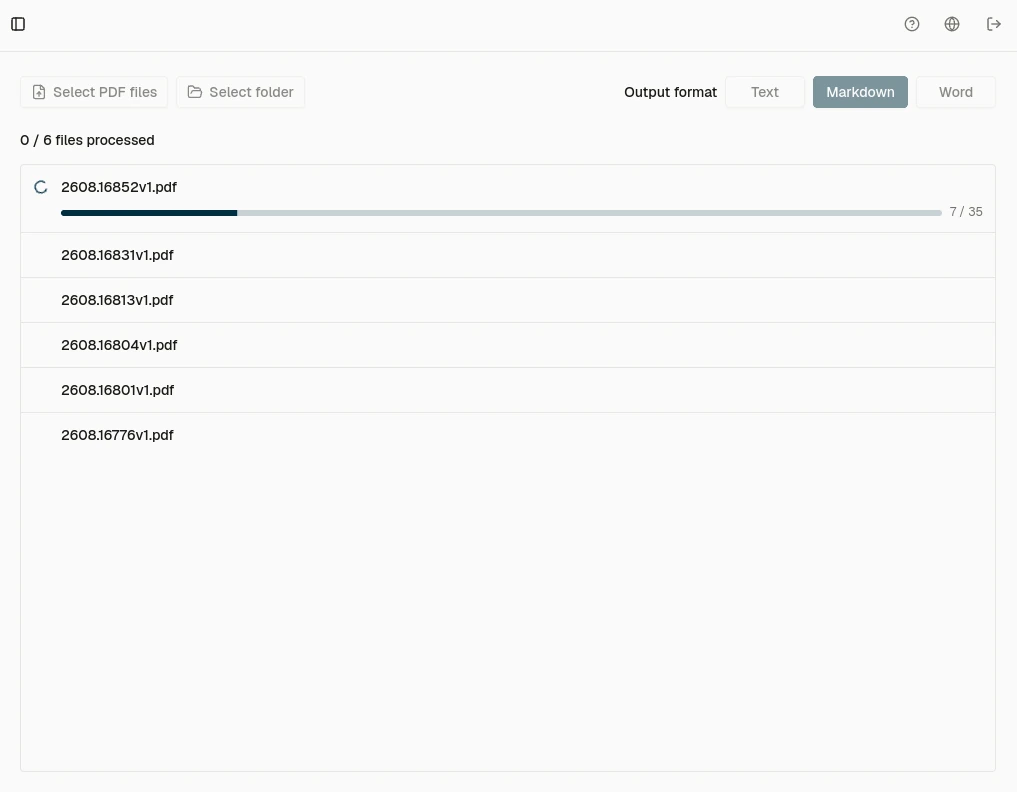Image resolution: width=1017 pixels, height=792 pixels.
Task: Click the 7 / 35 page counter
Action: coord(966,212)
